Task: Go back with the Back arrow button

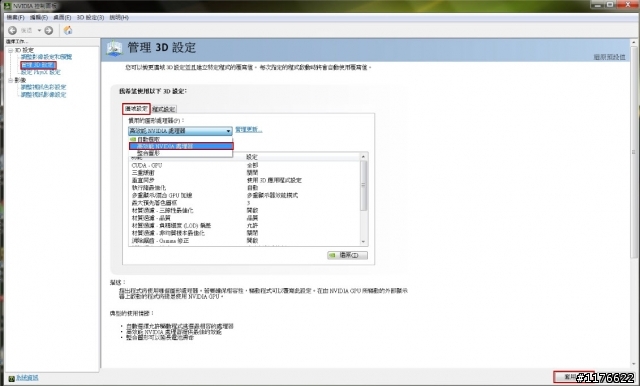Action: click(x=13, y=30)
